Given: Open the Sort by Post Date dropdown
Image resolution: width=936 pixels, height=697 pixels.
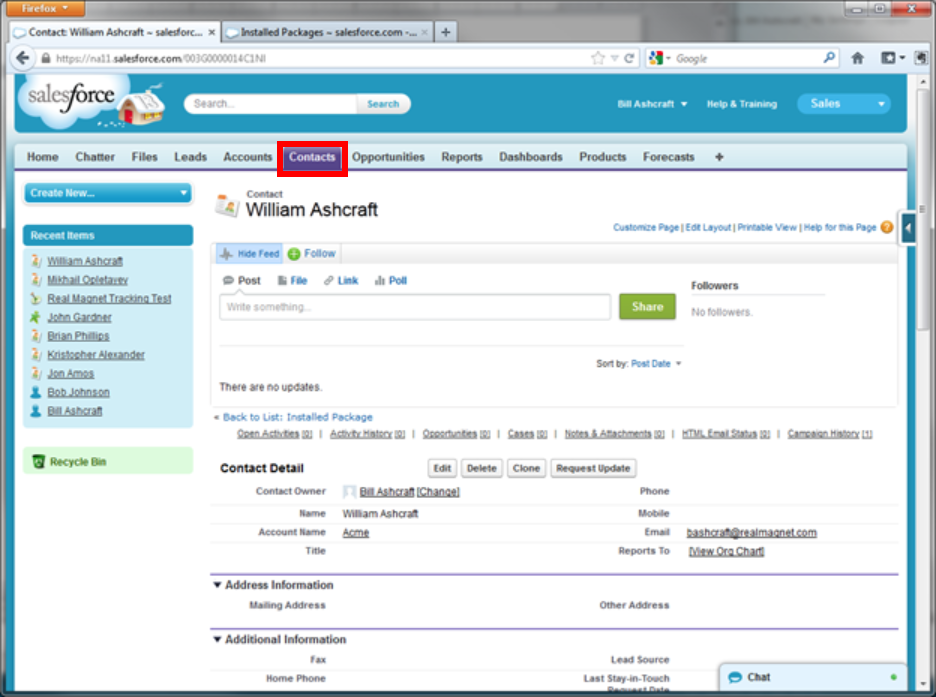Looking at the screenshot, I should tap(656, 363).
